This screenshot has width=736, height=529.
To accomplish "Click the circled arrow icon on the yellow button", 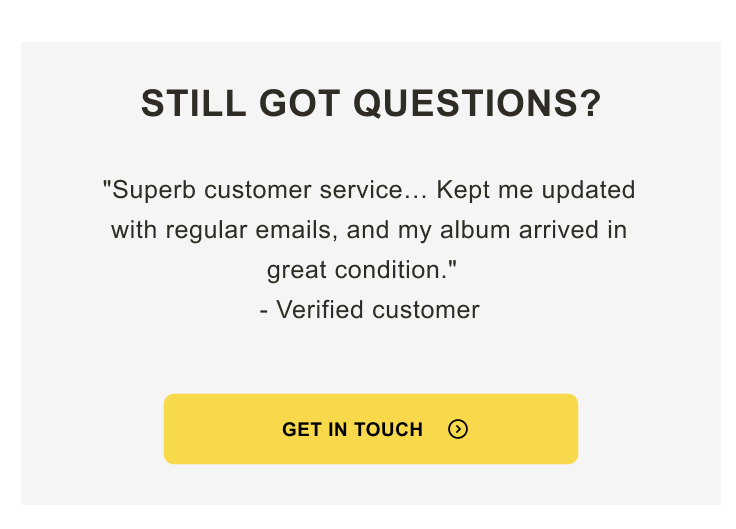I will (458, 429).
